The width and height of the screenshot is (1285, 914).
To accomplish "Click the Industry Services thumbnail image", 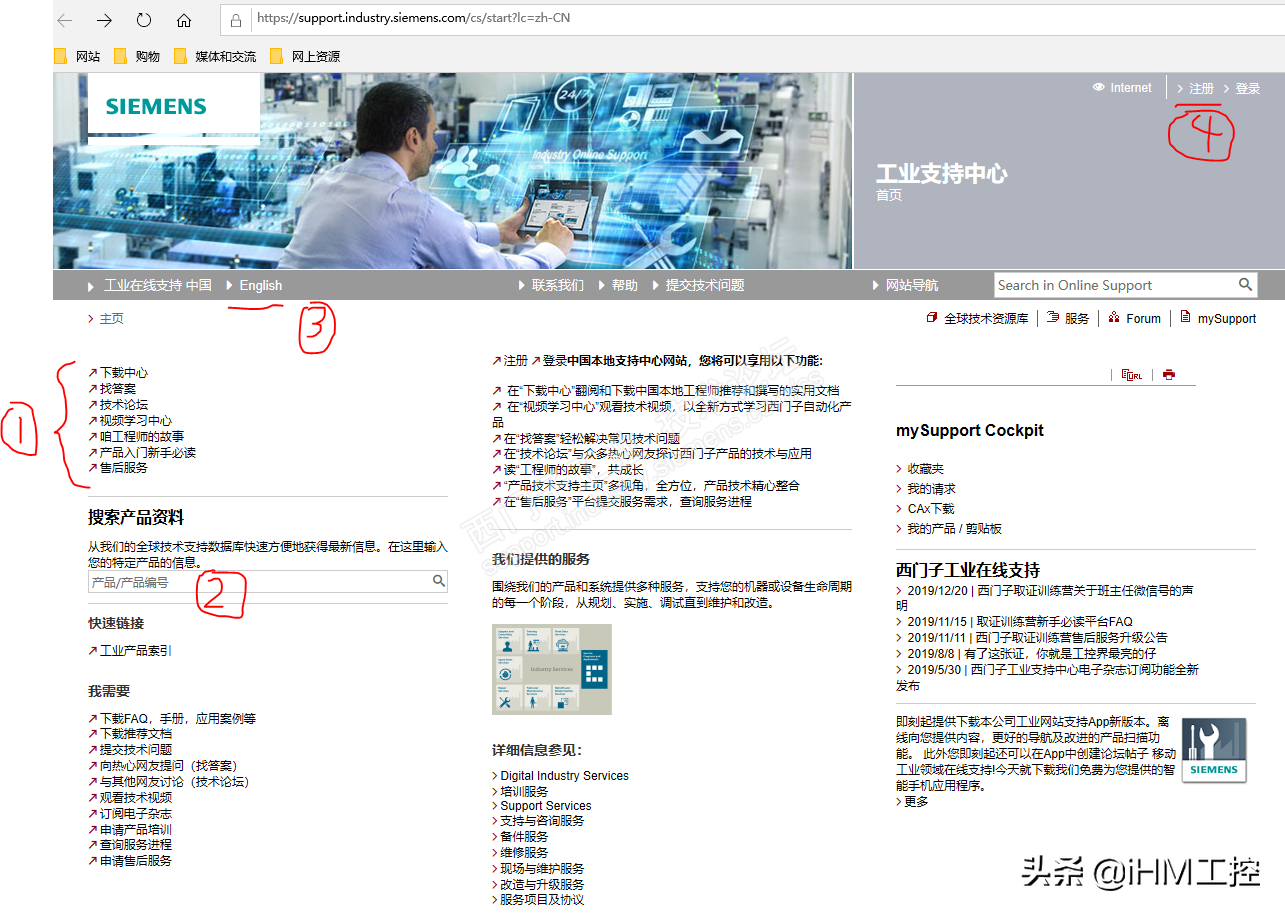I will coord(551,669).
